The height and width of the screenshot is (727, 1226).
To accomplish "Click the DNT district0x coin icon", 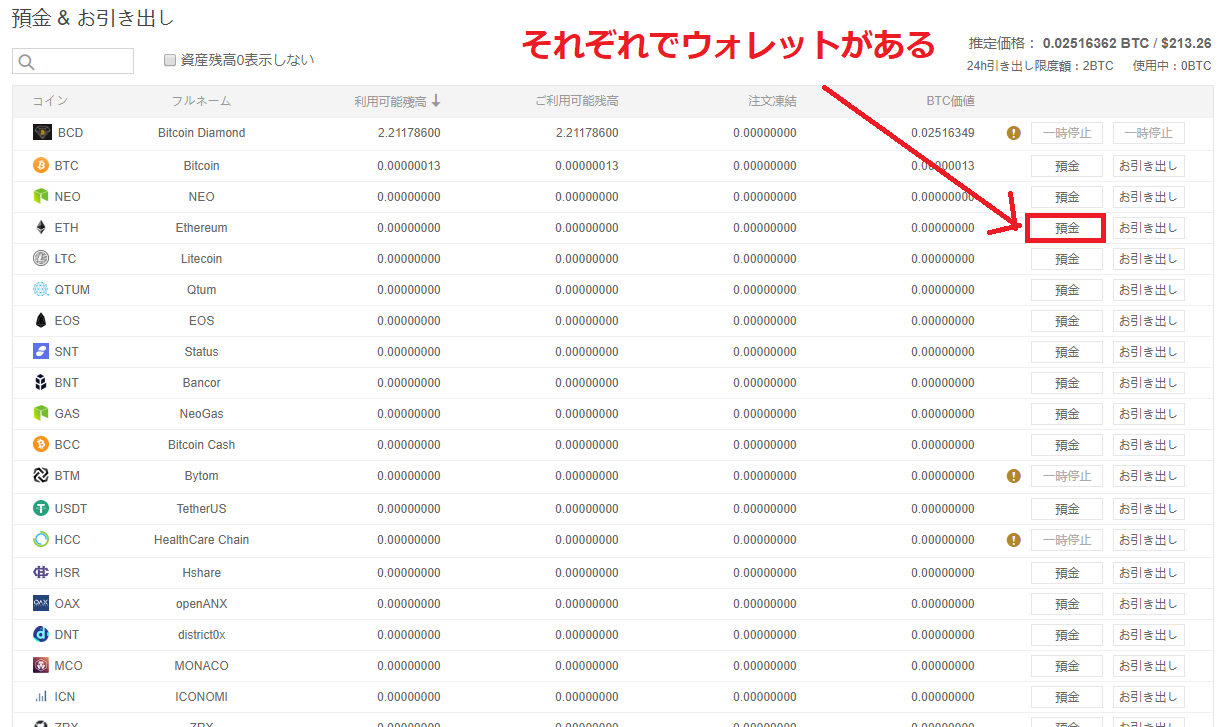I will tap(41, 635).
